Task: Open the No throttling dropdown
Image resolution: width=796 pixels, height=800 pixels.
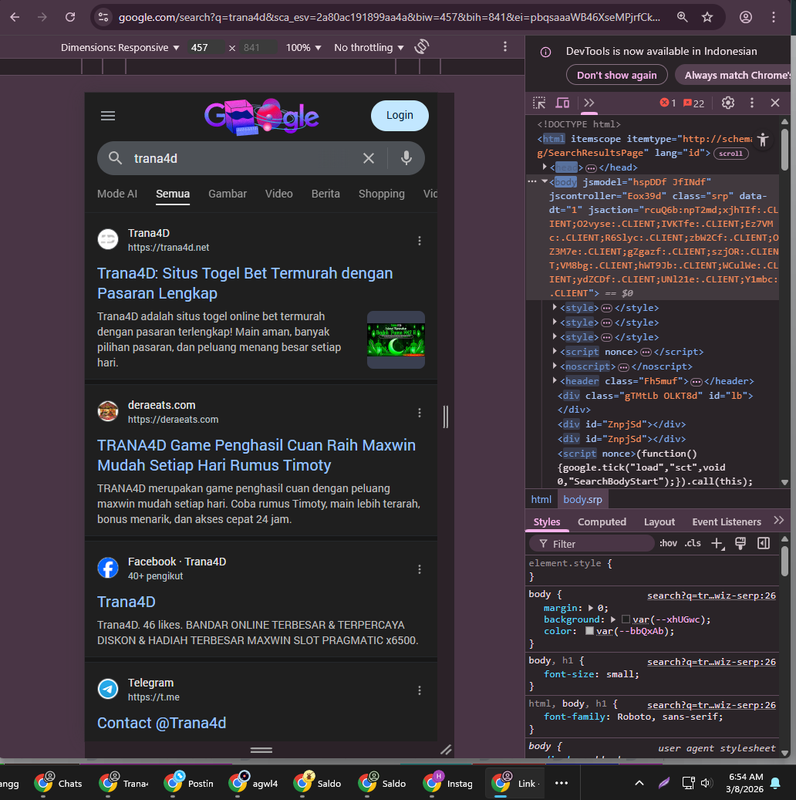Action: (369, 47)
